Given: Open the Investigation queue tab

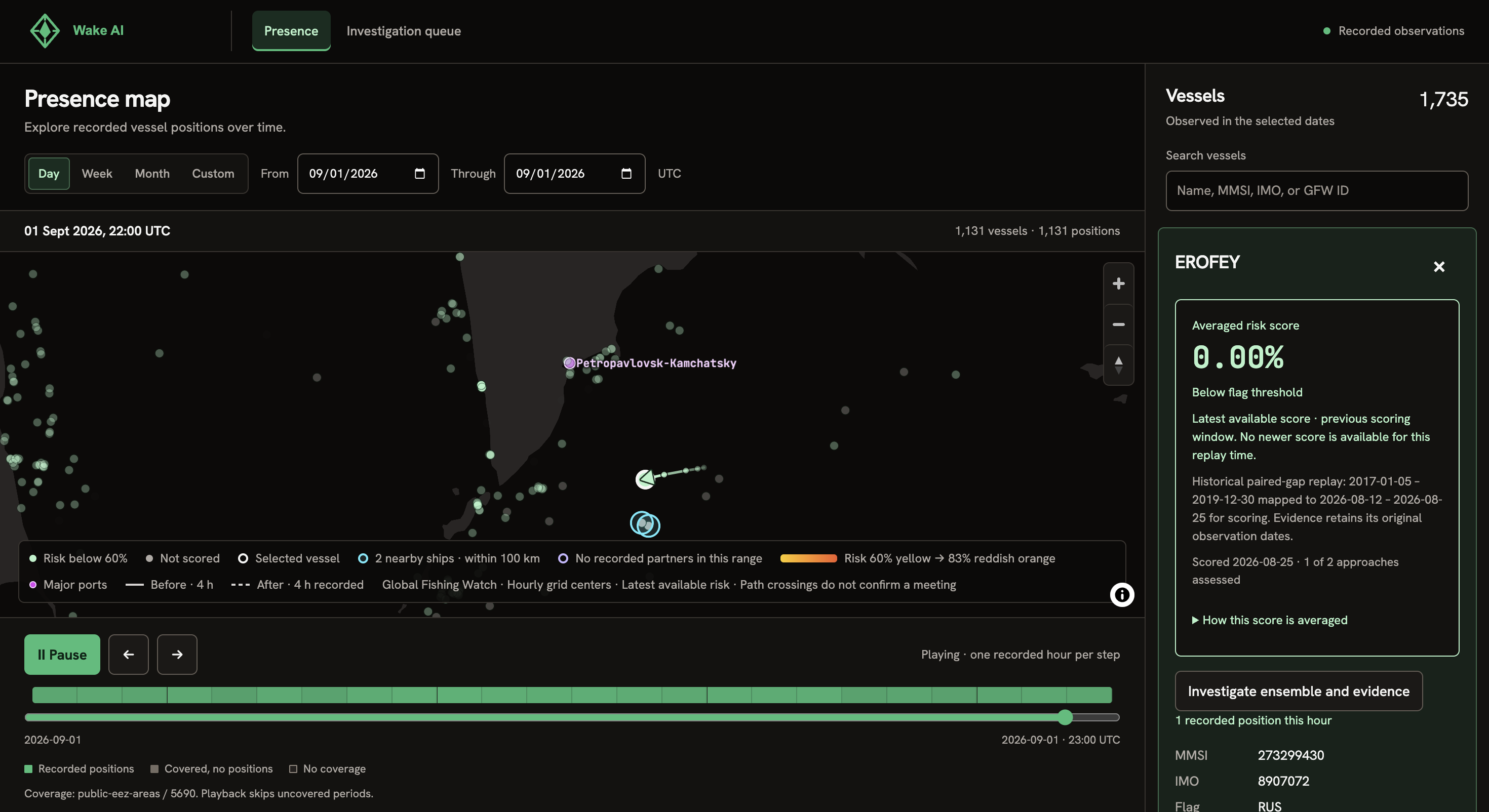Looking at the screenshot, I should [x=404, y=31].
